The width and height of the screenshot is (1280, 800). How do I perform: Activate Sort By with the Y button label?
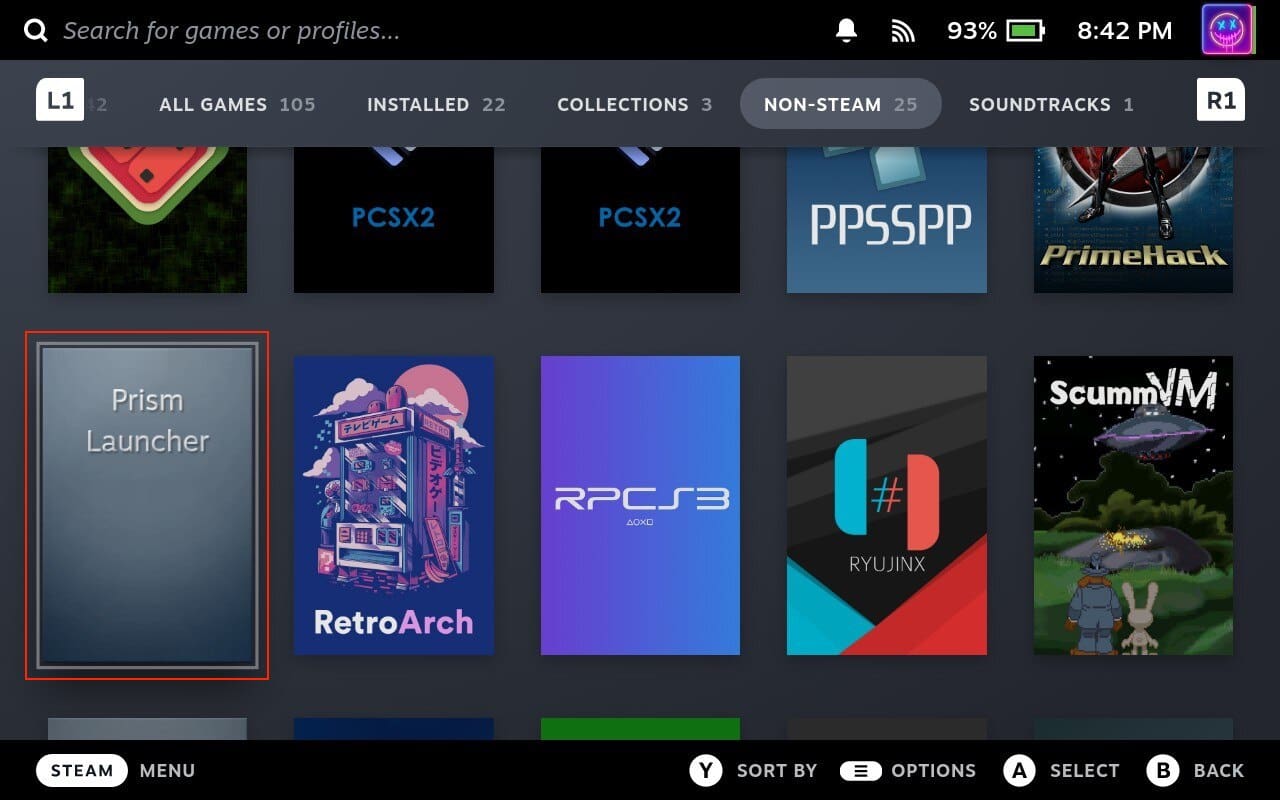point(706,770)
